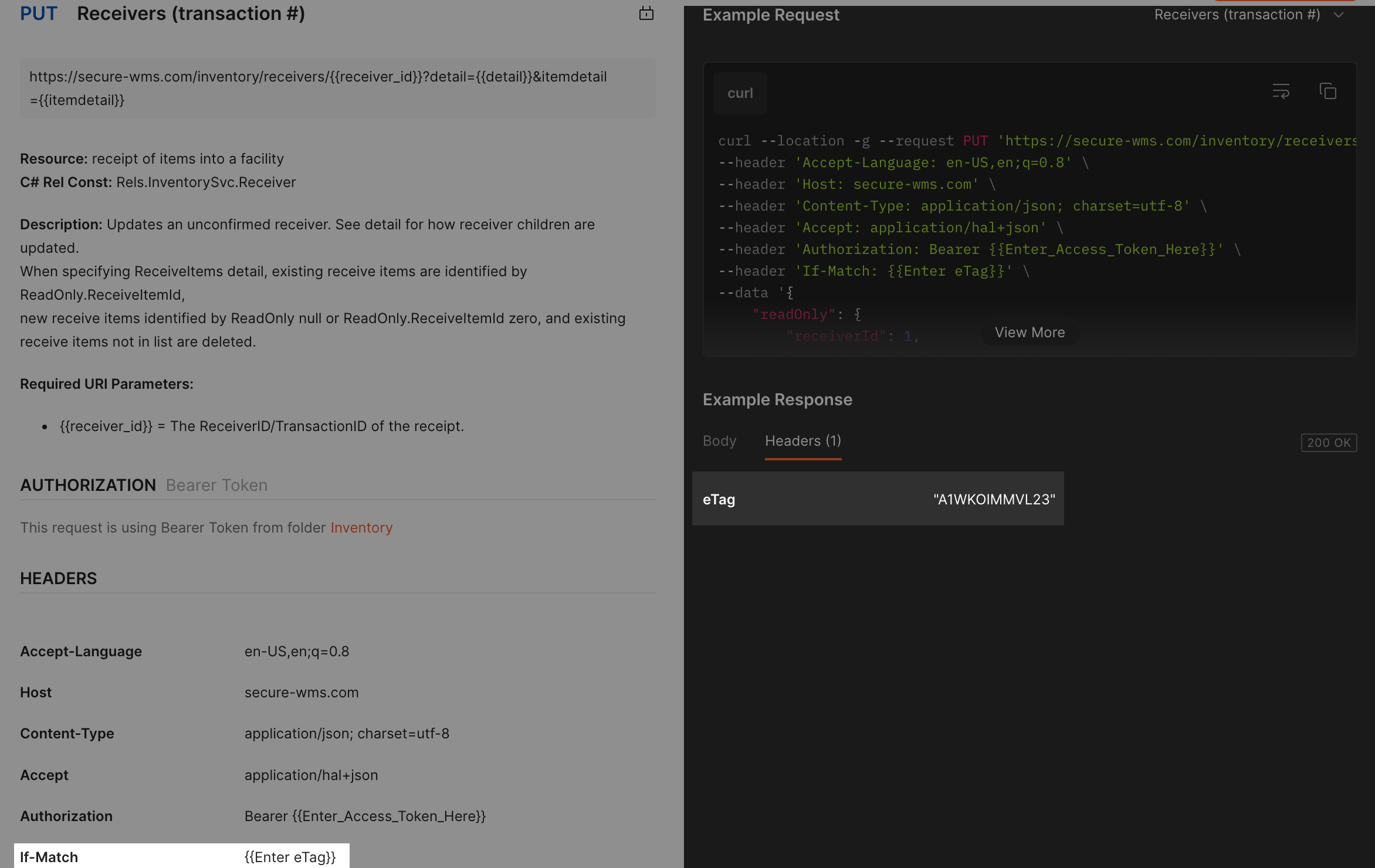Click View More in the example request

pos(1029,333)
